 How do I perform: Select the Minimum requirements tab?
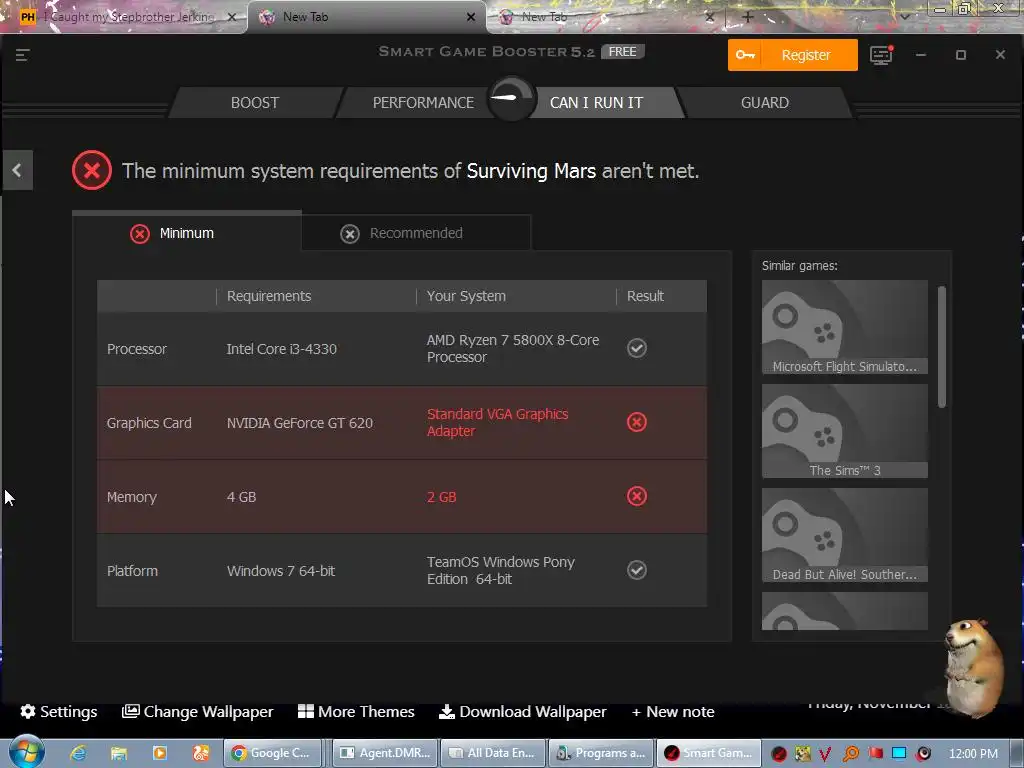pyautogui.click(x=187, y=232)
